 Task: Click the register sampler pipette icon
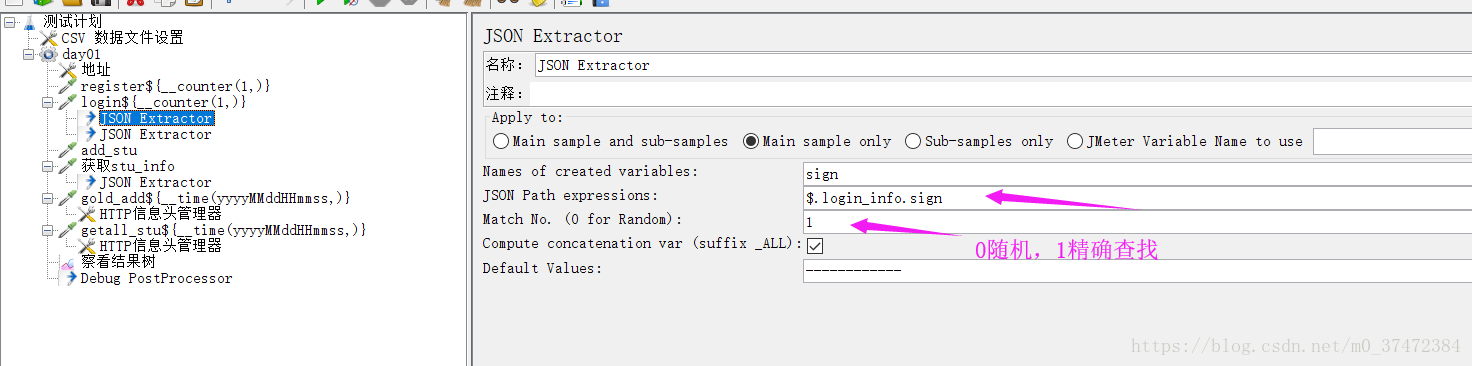(x=67, y=86)
